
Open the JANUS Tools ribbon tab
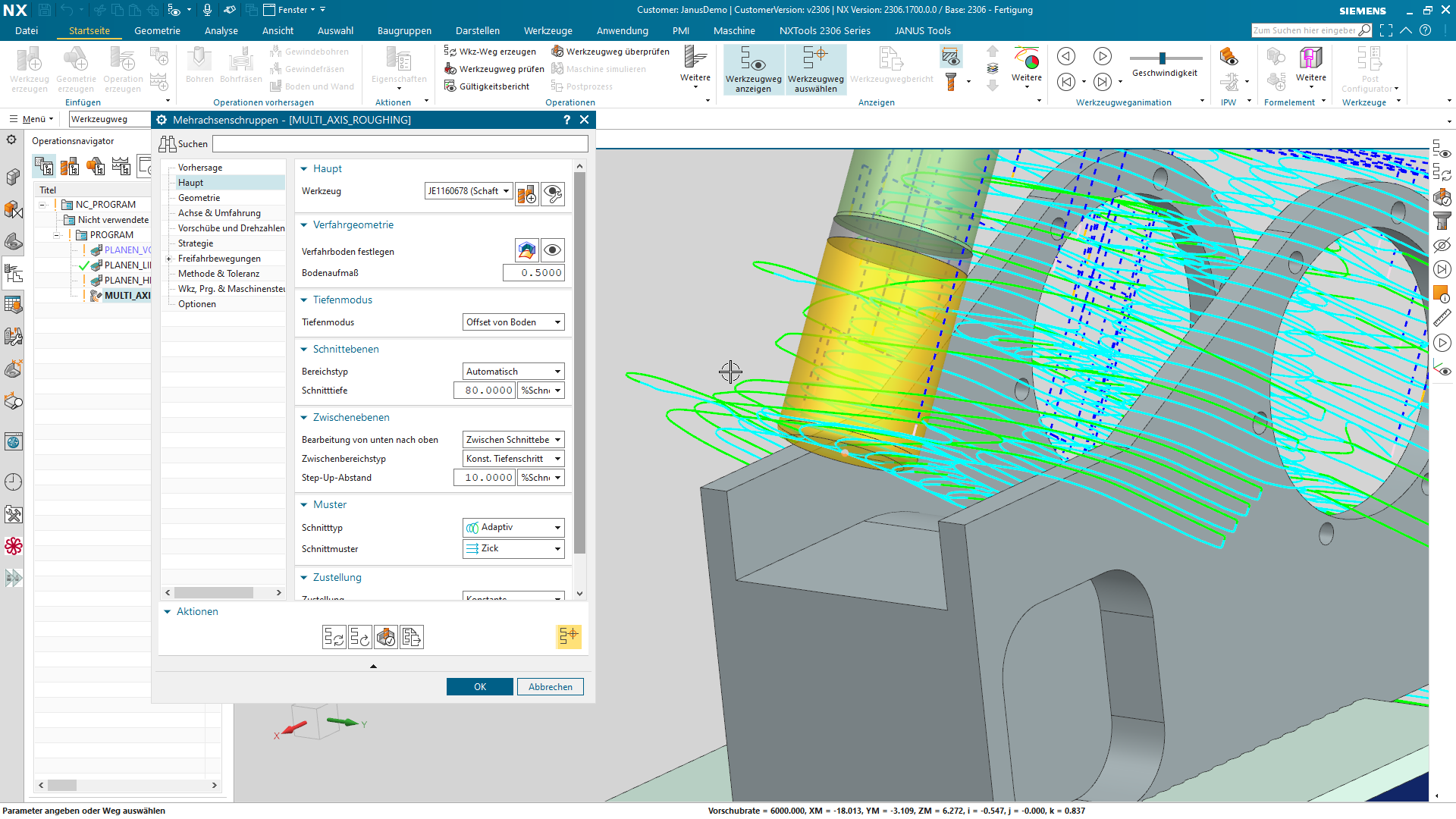[922, 31]
